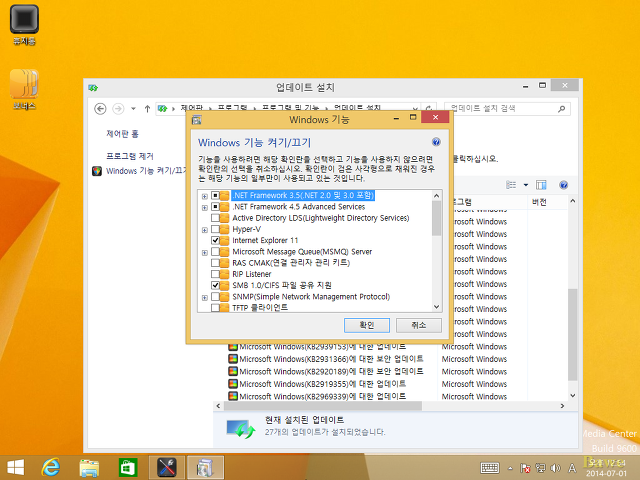640x480 pixels.
Task: Click the Programs and Features taskbar icon
Action: (205, 467)
